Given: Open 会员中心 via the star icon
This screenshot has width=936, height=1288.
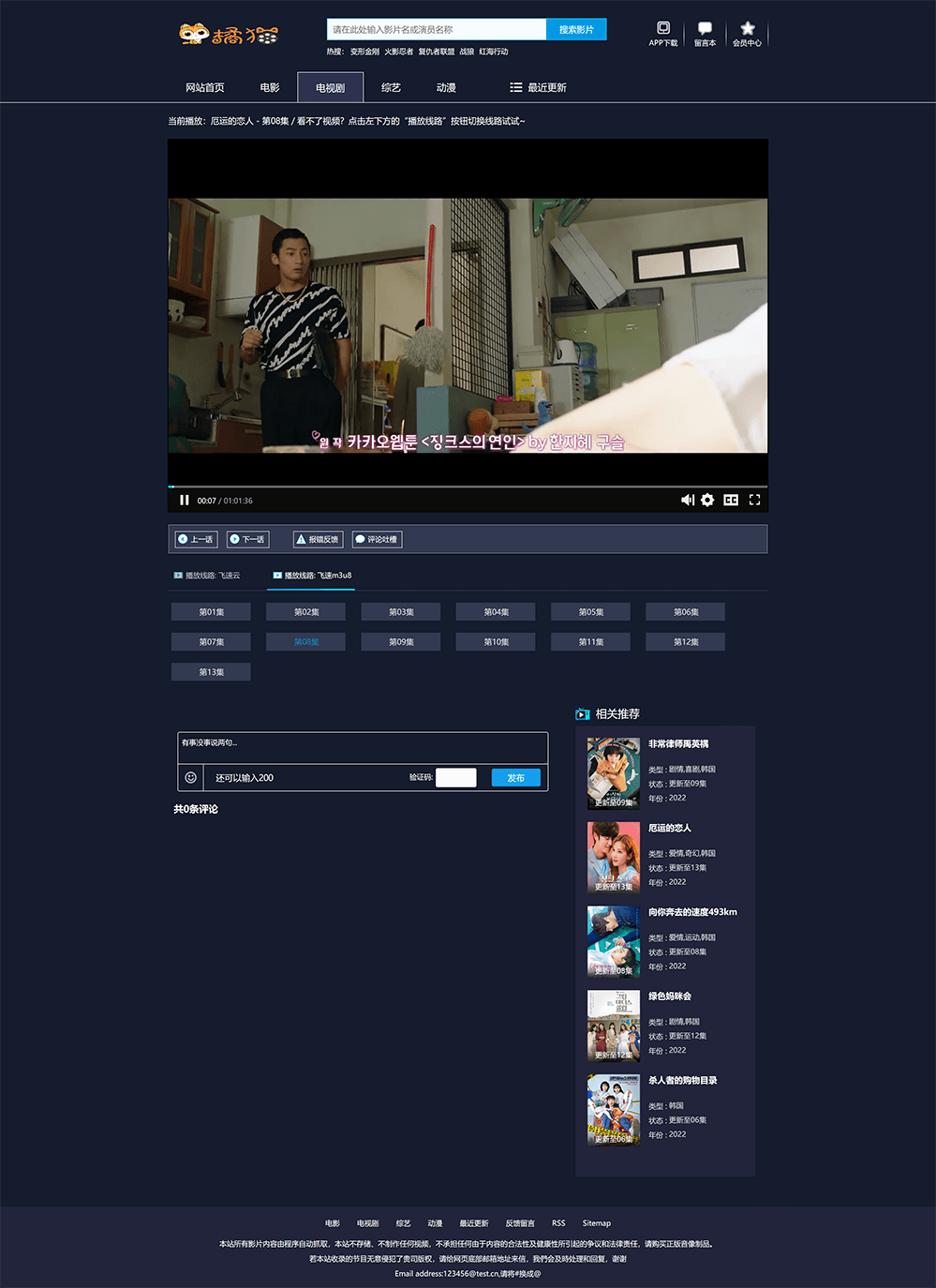Looking at the screenshot, I should coord(747,34).
